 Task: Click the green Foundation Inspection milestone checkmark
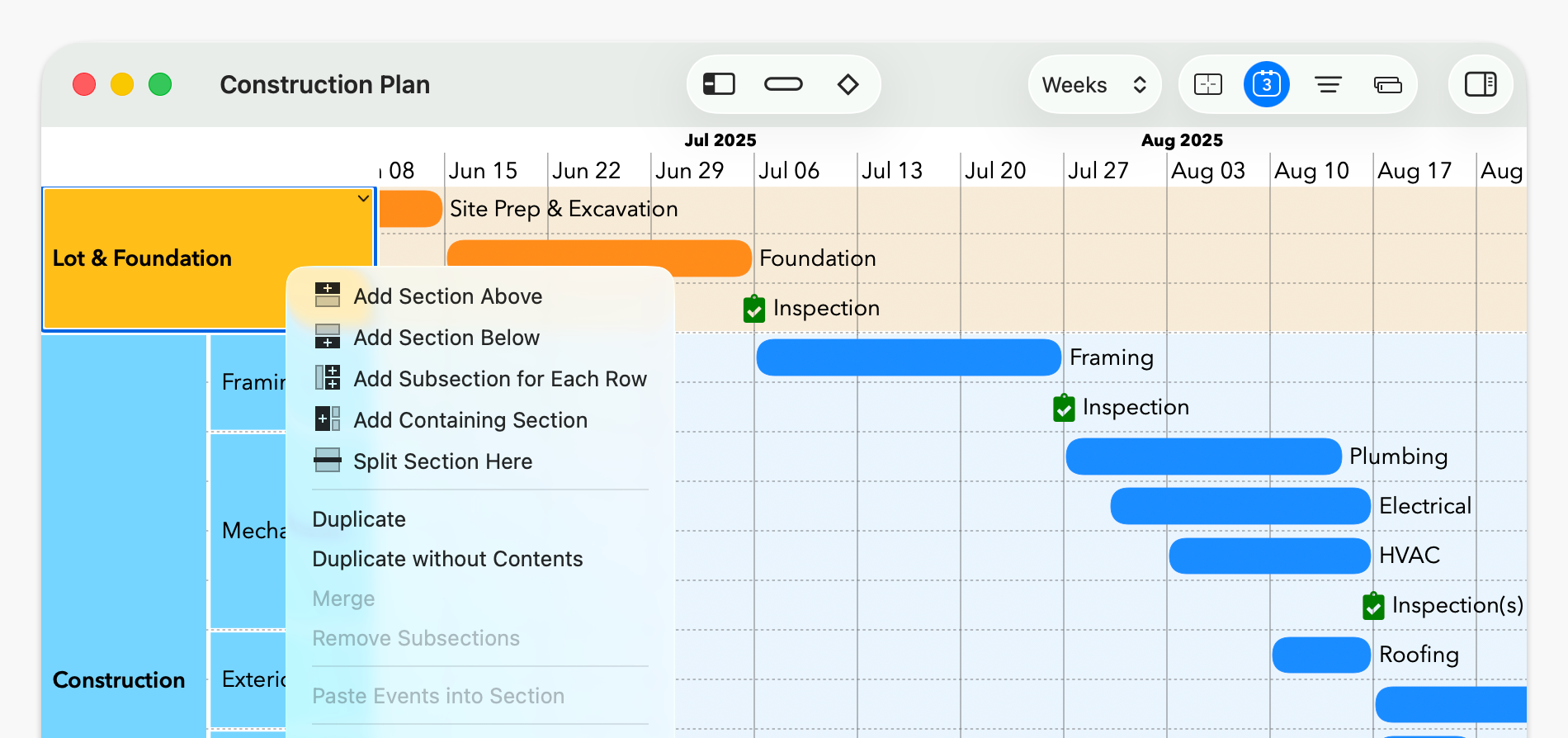tap(753, 309)
